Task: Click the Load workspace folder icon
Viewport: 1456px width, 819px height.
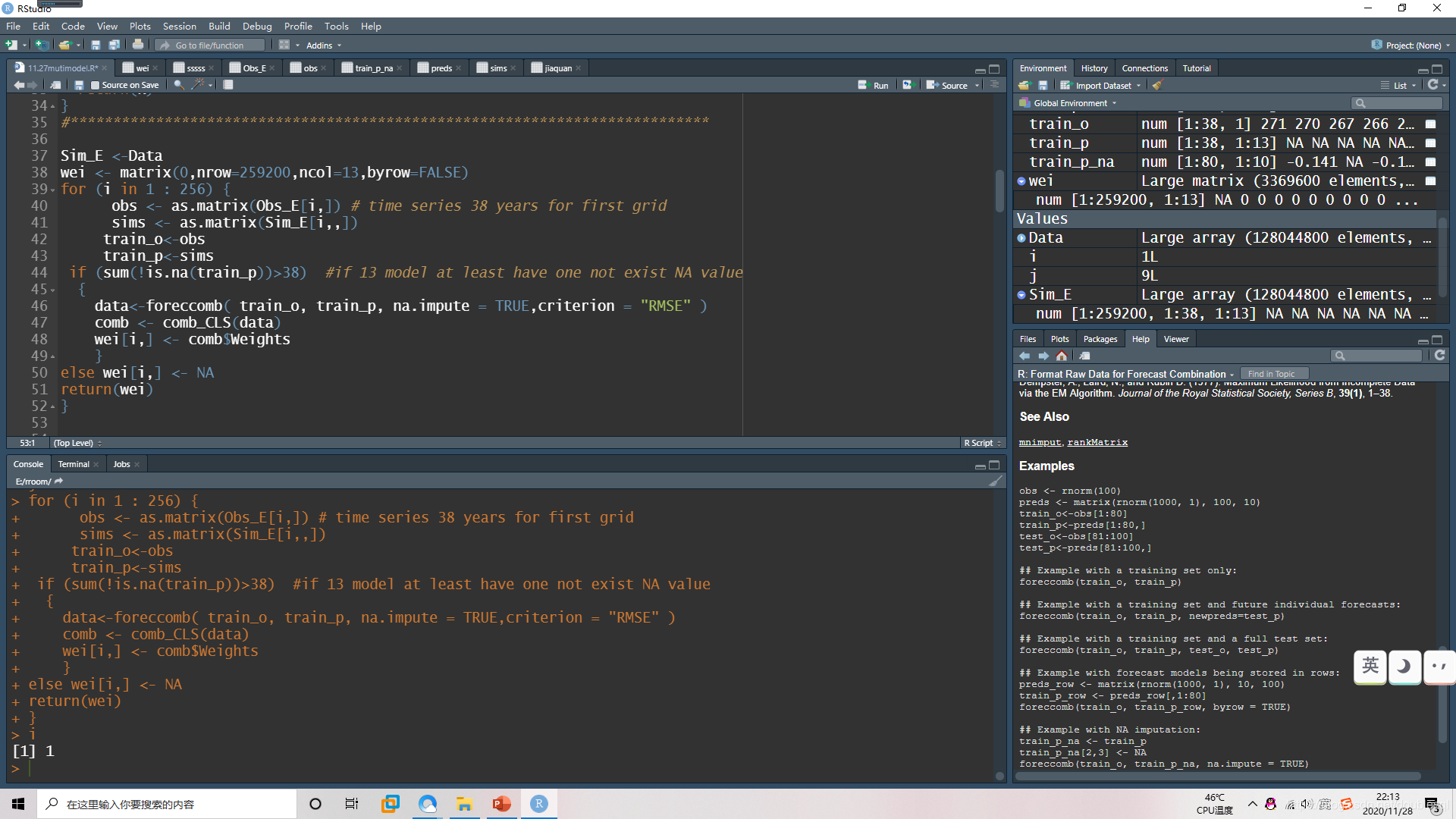Action: [1025, 86]
